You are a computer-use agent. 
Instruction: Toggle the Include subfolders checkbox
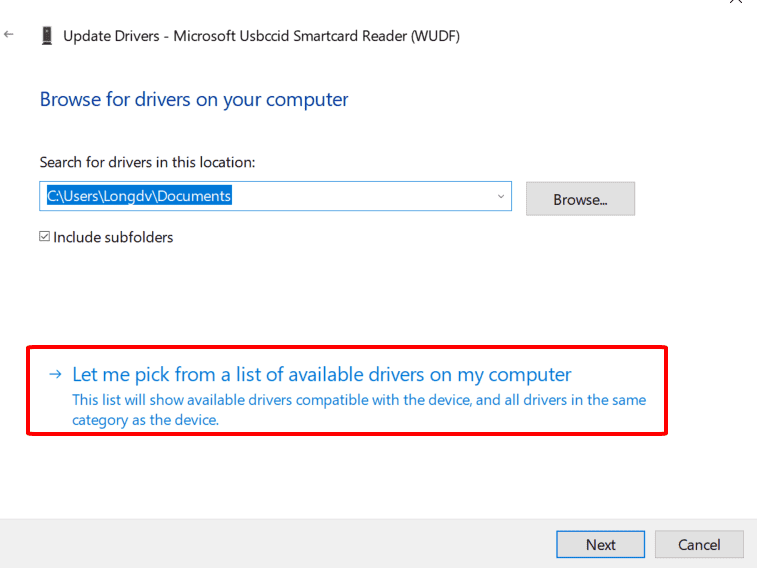coord(44,236)
